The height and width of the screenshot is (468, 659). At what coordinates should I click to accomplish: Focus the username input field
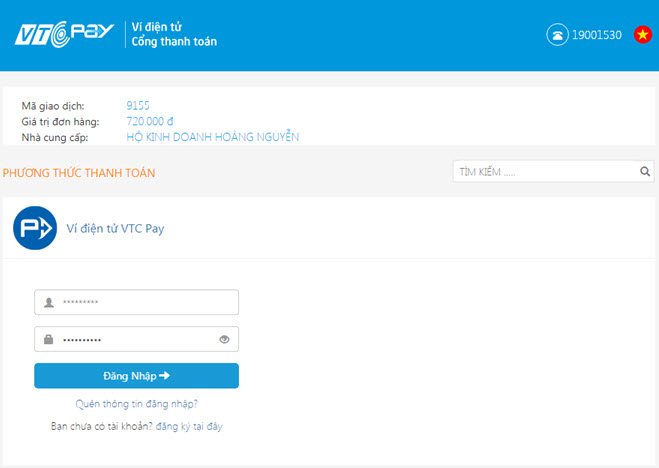137,302
